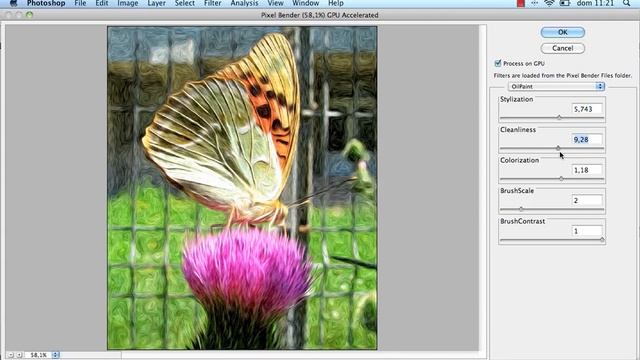Click the zoom out minus button

coord(11,355)
